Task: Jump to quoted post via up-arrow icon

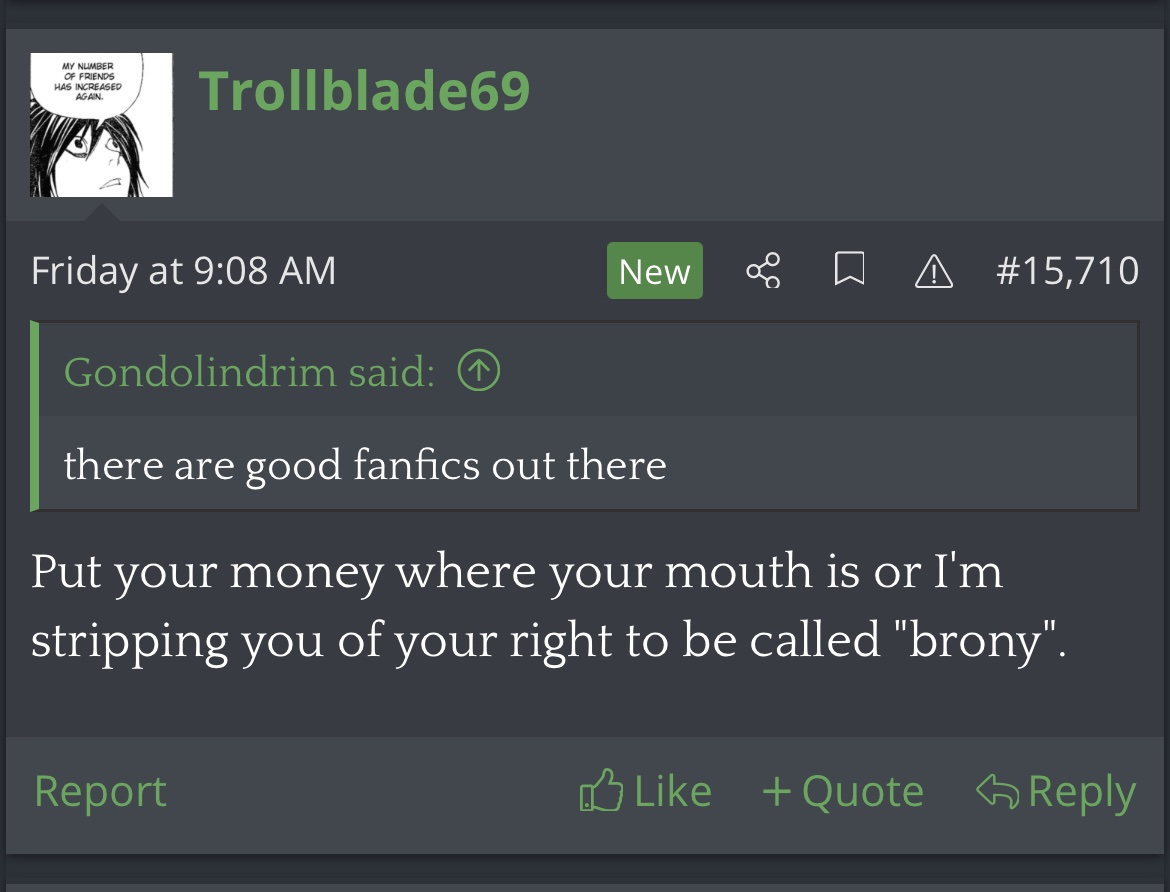Action: pyautogui.click(x=478, y=372)
